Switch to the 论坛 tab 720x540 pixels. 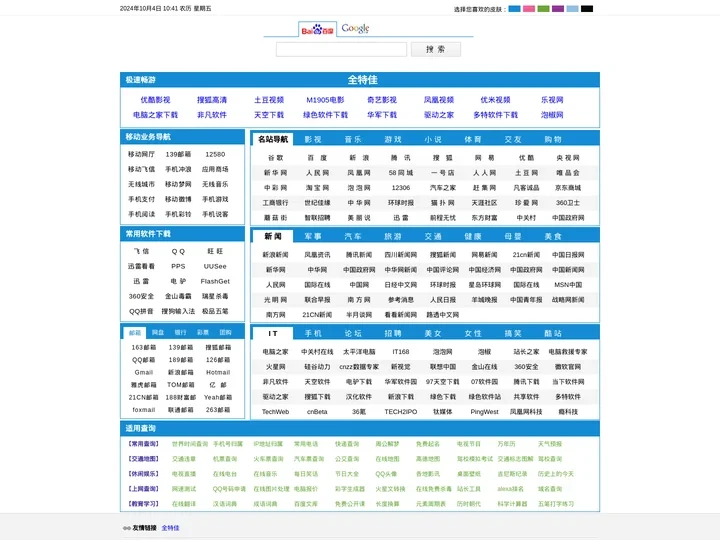(x=353, y=333)
